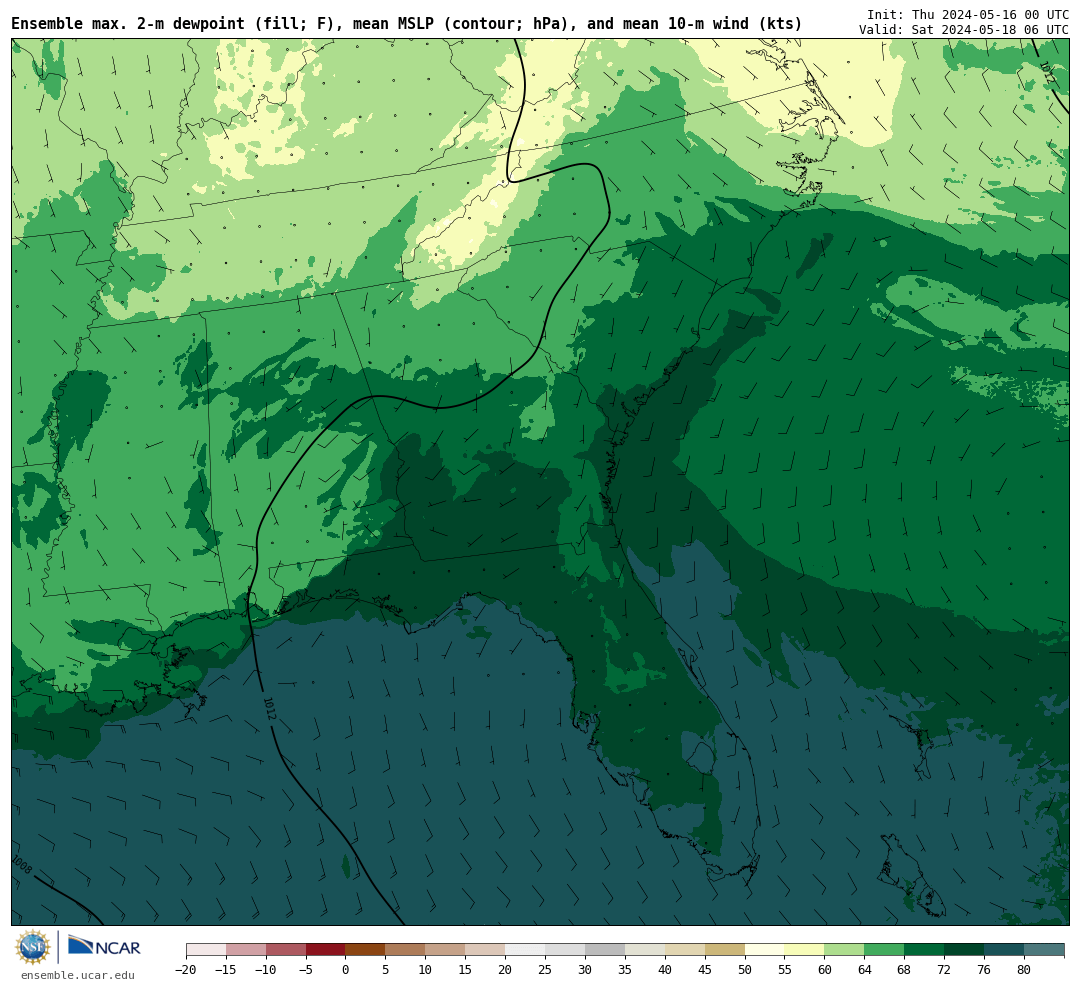Viewport: 1080px width, 988px height.
Task: Select the 45–50 tan colorbar swatch
Action: [725, 950]
